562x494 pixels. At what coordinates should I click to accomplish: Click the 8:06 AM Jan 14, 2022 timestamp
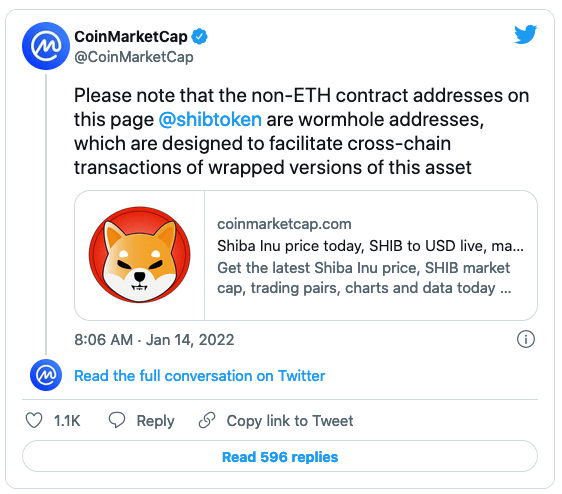point(154,339)
